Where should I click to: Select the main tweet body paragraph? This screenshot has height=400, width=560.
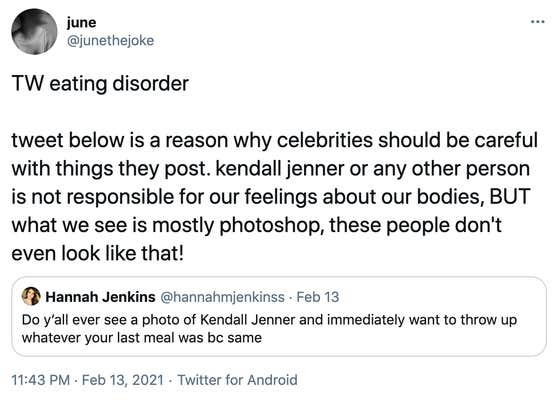pyautogui.click(x=275, y=197)
